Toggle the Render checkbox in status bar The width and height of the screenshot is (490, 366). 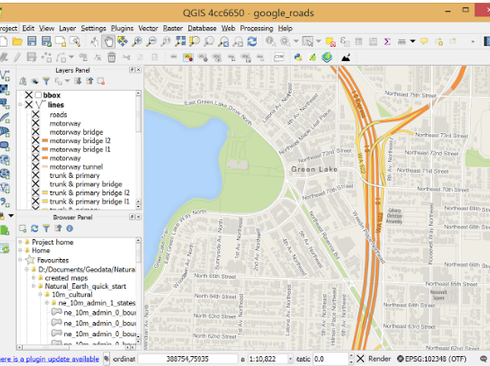pyautogui.click(x=360, y=359)
